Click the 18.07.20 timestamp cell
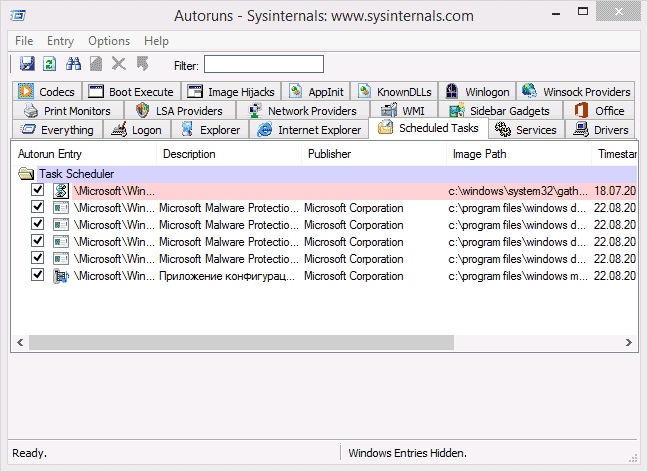The width and height of the screenshot is (648, 472). (x=615, y=191)
